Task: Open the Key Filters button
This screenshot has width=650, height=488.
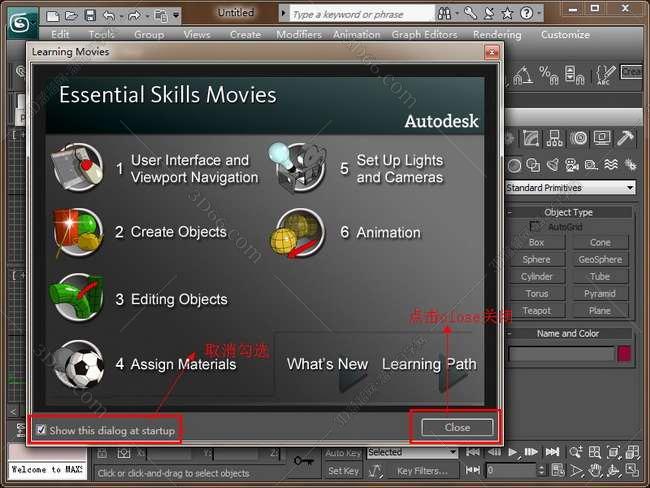Action: [422, 471]
